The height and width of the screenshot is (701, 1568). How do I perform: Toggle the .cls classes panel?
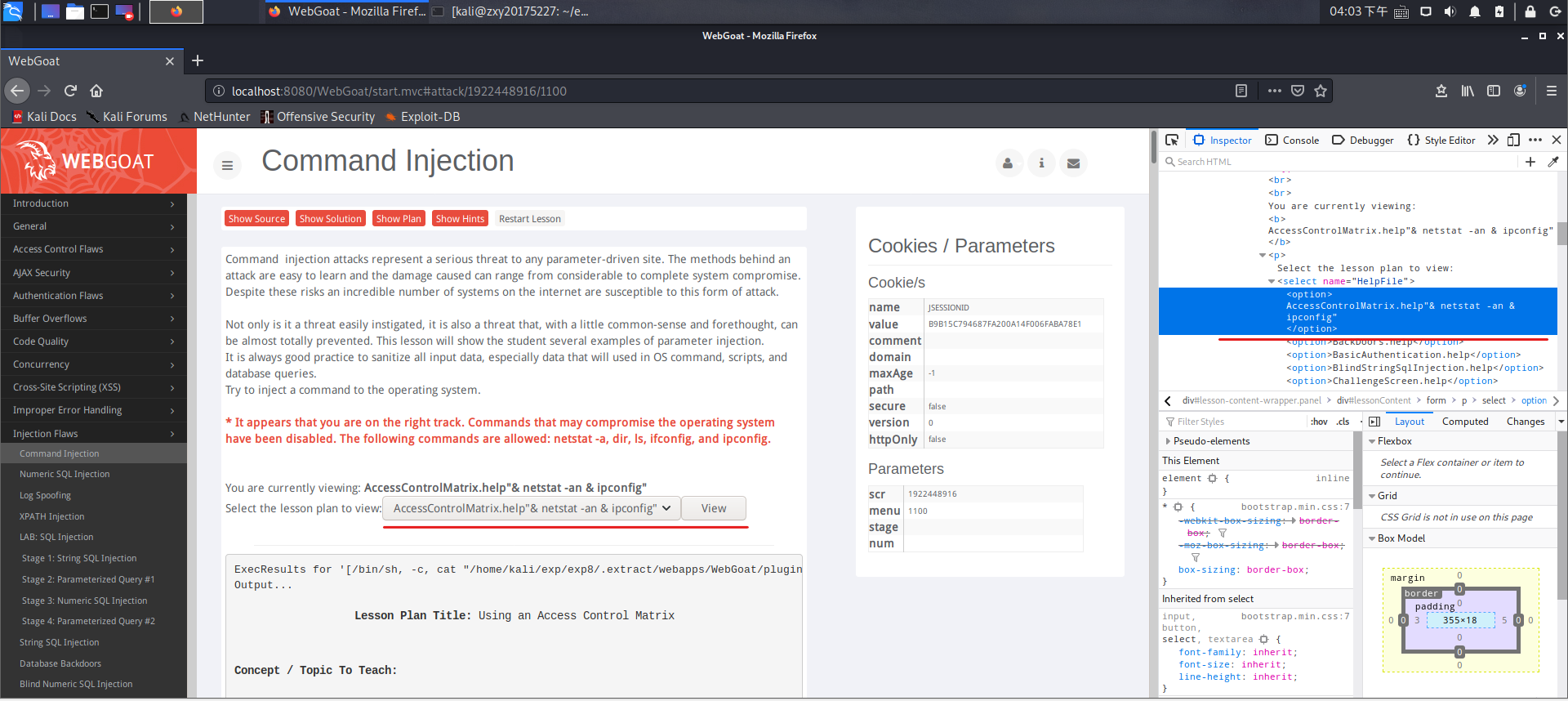point(1343,422)
